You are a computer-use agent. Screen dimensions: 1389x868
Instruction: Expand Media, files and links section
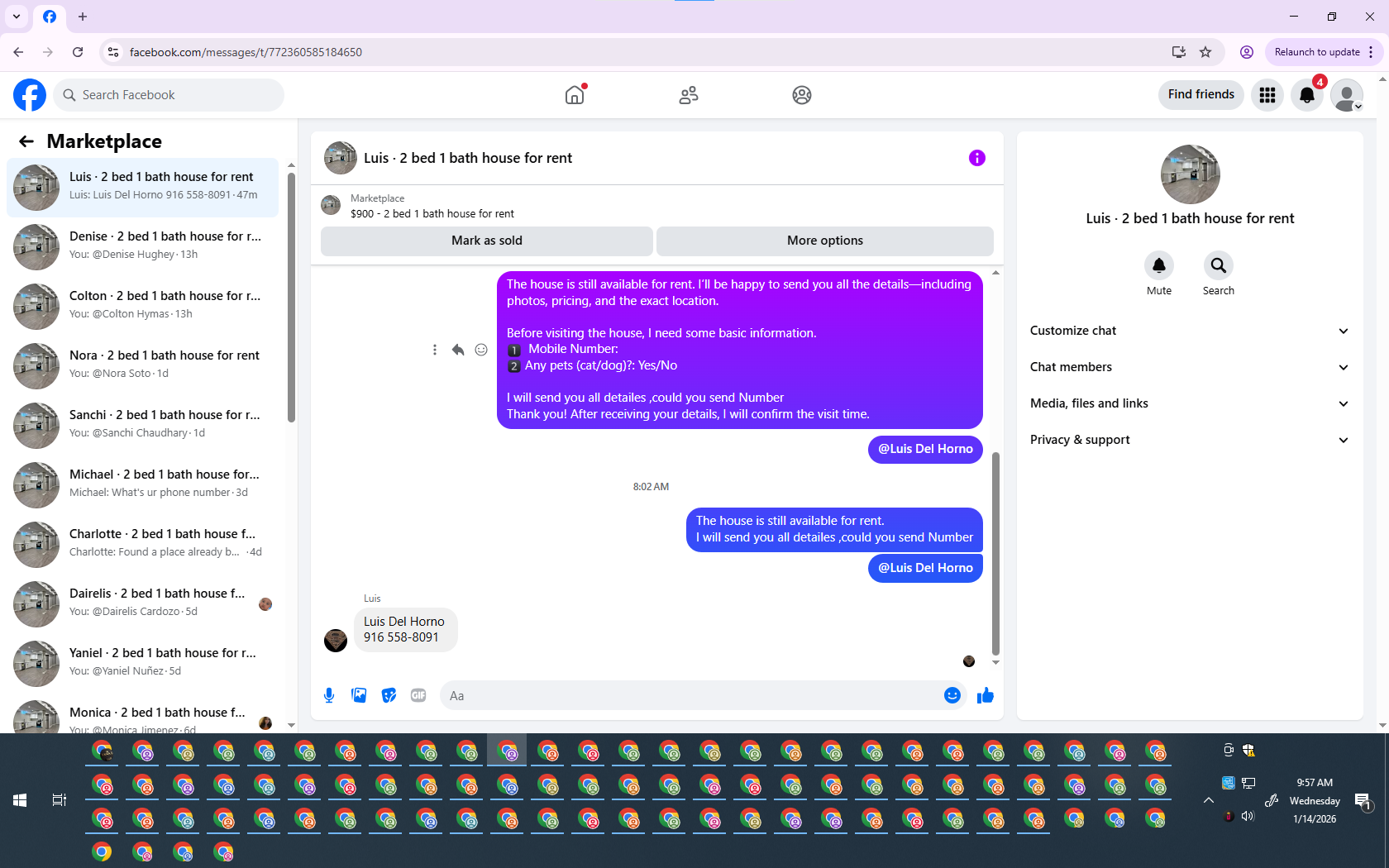1190,403
